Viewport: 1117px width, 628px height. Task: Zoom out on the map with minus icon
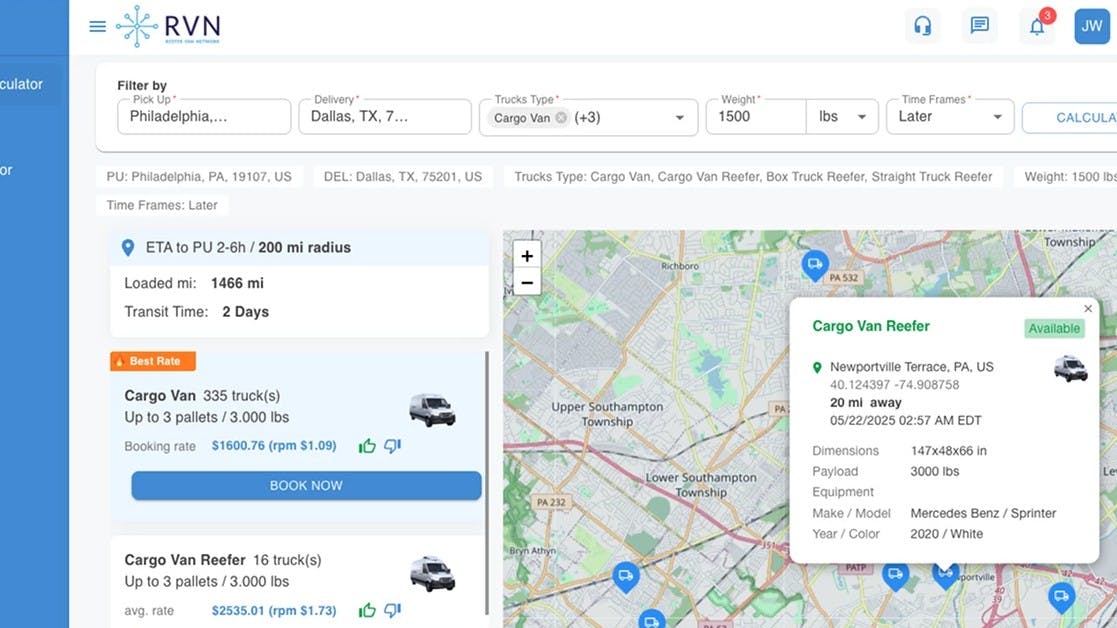[526, 282]
